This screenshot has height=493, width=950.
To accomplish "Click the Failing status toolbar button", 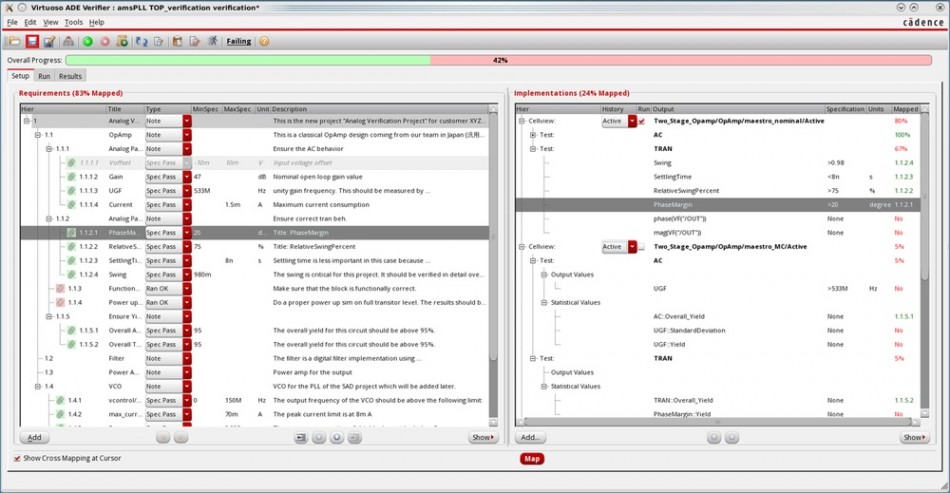I will (239, 42).
